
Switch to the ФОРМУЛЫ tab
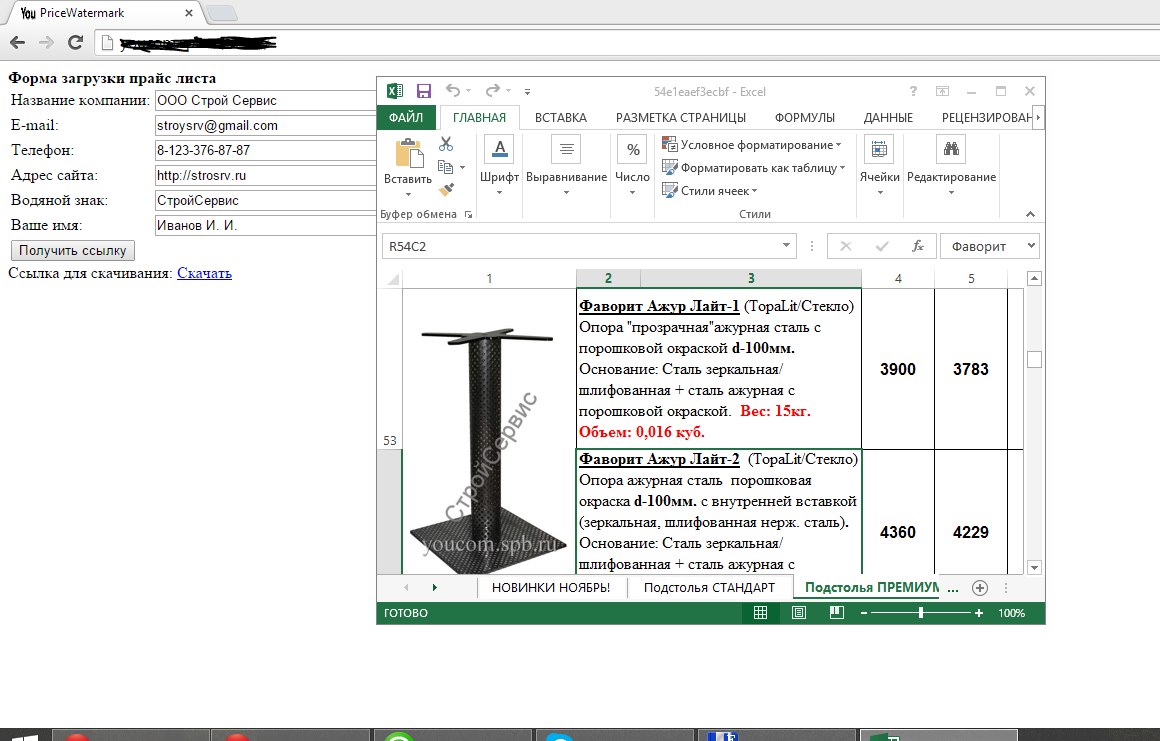pos(805,118)
